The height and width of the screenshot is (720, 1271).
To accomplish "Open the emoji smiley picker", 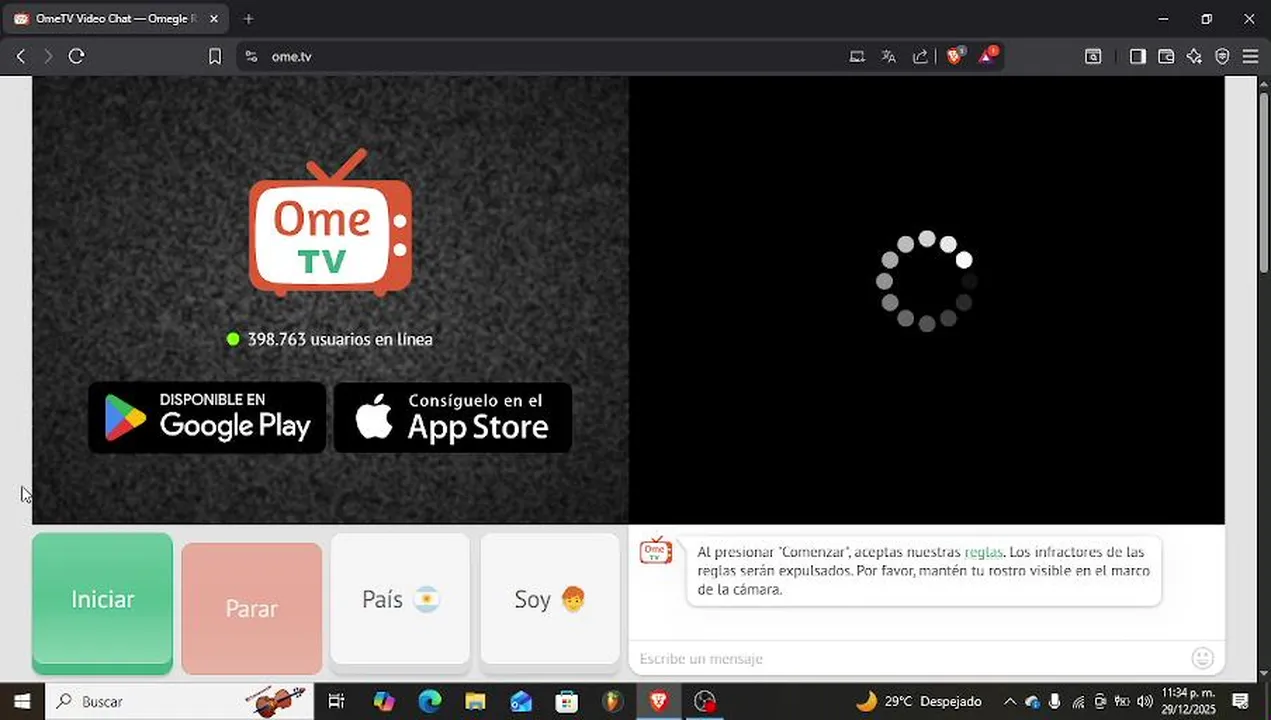I will pyautogui.click(x=1203, y=658).
